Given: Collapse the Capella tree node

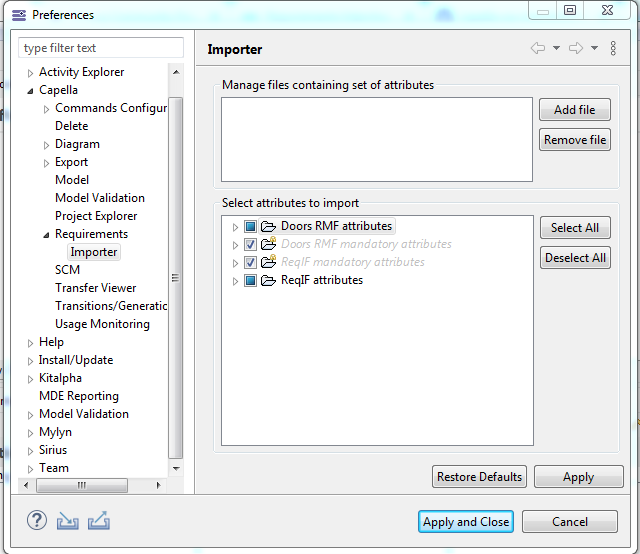Looking at the screenshot, I should [x=30, y=91].
